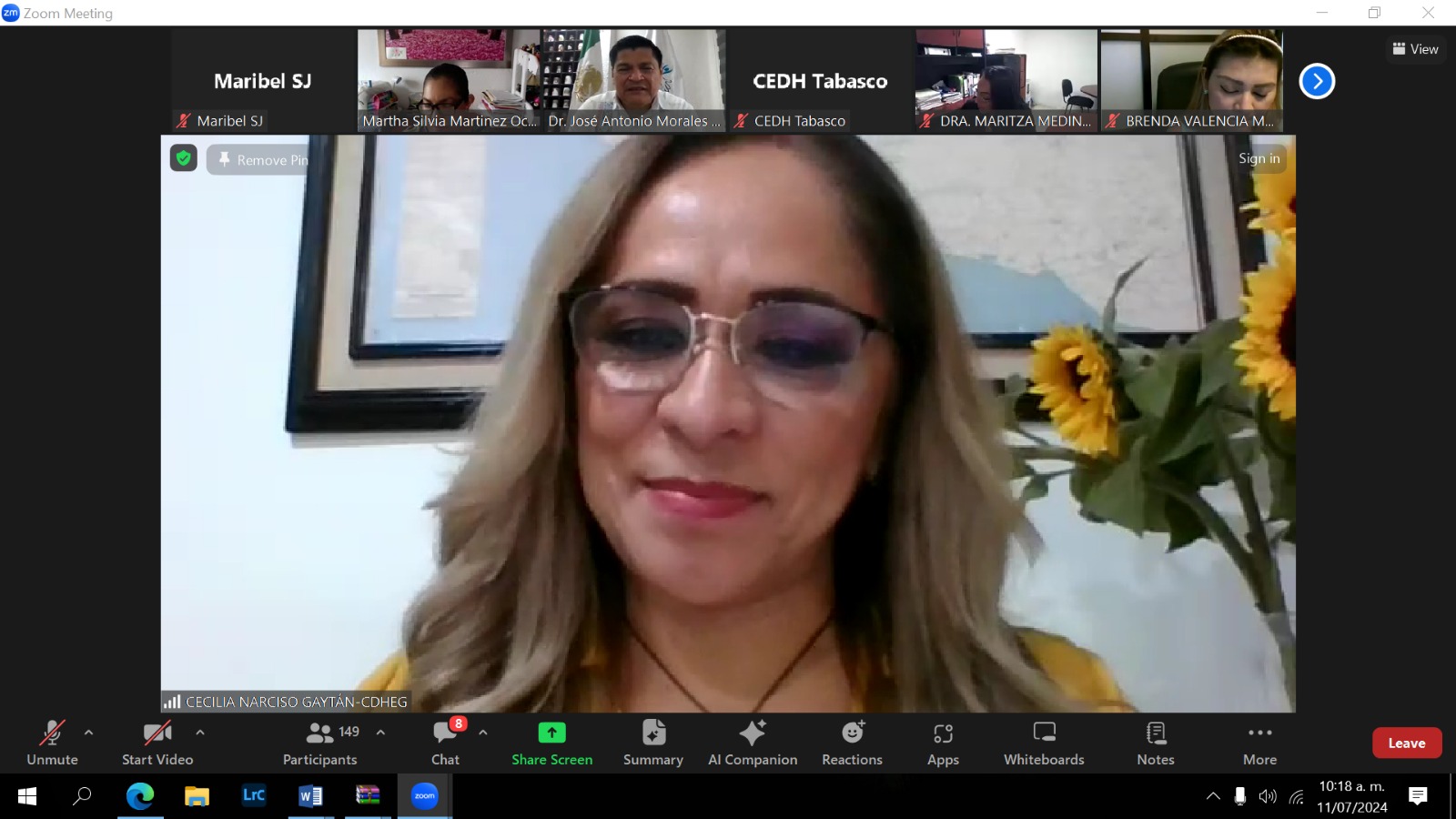Open File Explorer from taskbar
Image resolution: width=1456 pixels, height=819 pixels.
pos(197,796)
